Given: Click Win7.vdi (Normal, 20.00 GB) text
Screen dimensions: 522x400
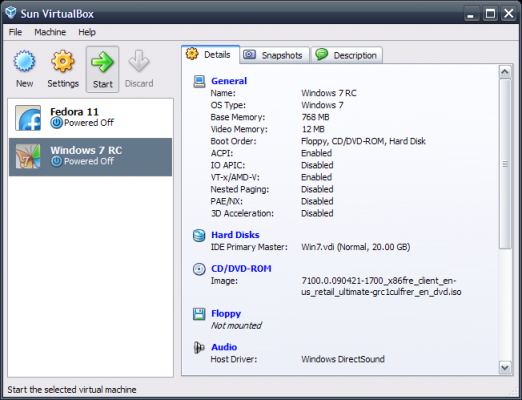Looking at the screenshot, I should pyautogui.click(x=356, y=247).
